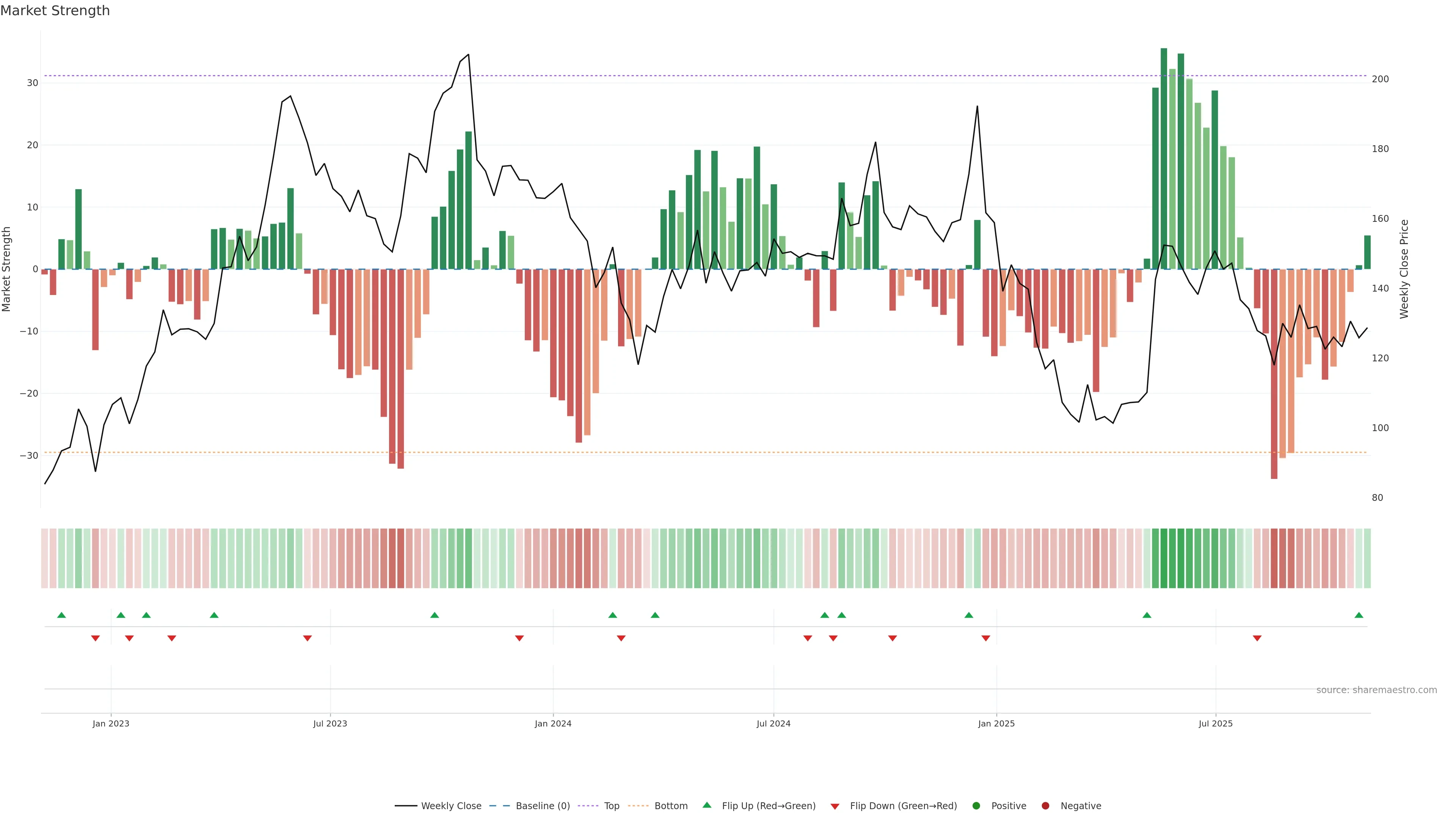1456x819 pixels.
Task: Click the Flip Up green triangle legend icon
Action: [x=706, y=805]
